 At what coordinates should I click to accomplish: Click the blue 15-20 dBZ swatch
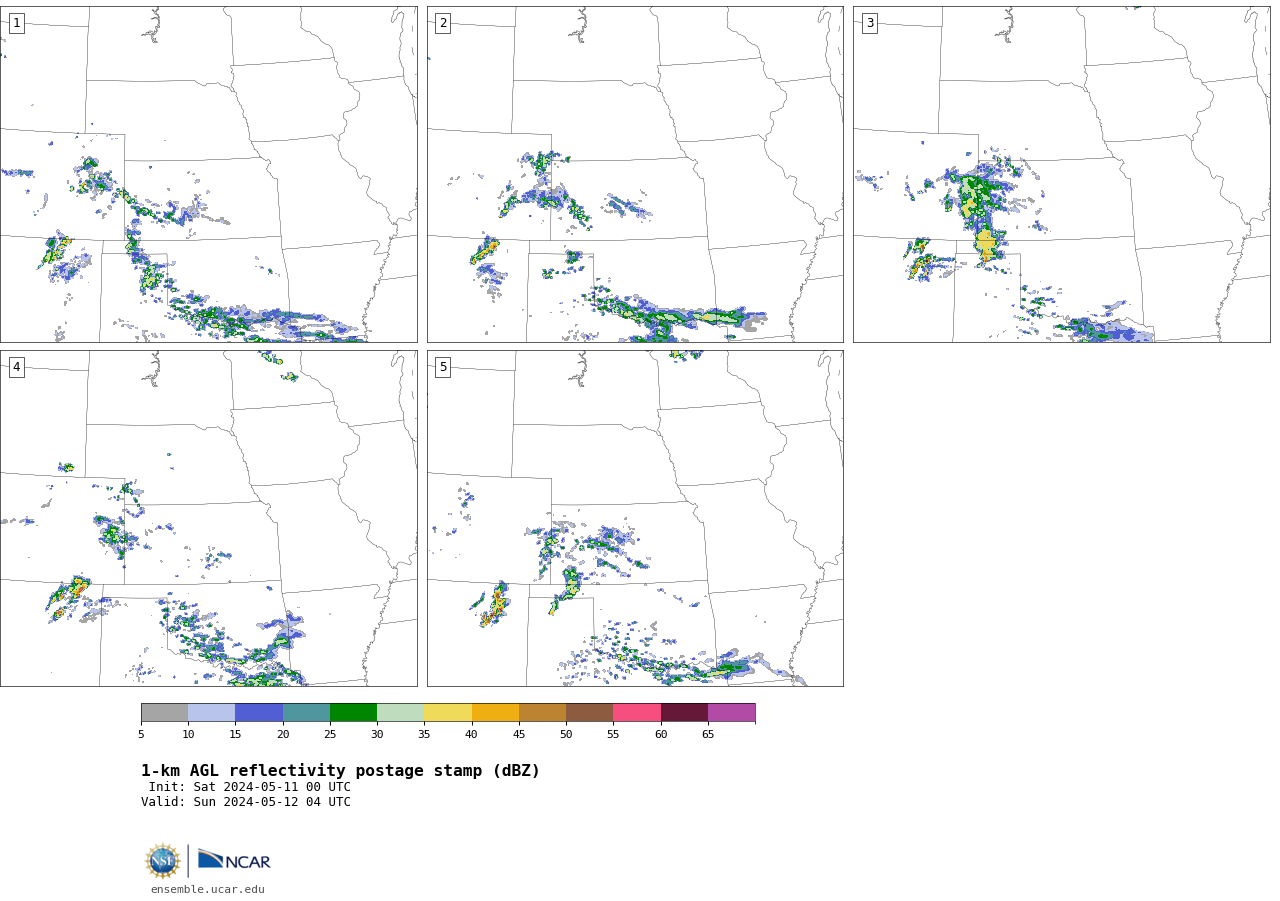pos(259,713)
